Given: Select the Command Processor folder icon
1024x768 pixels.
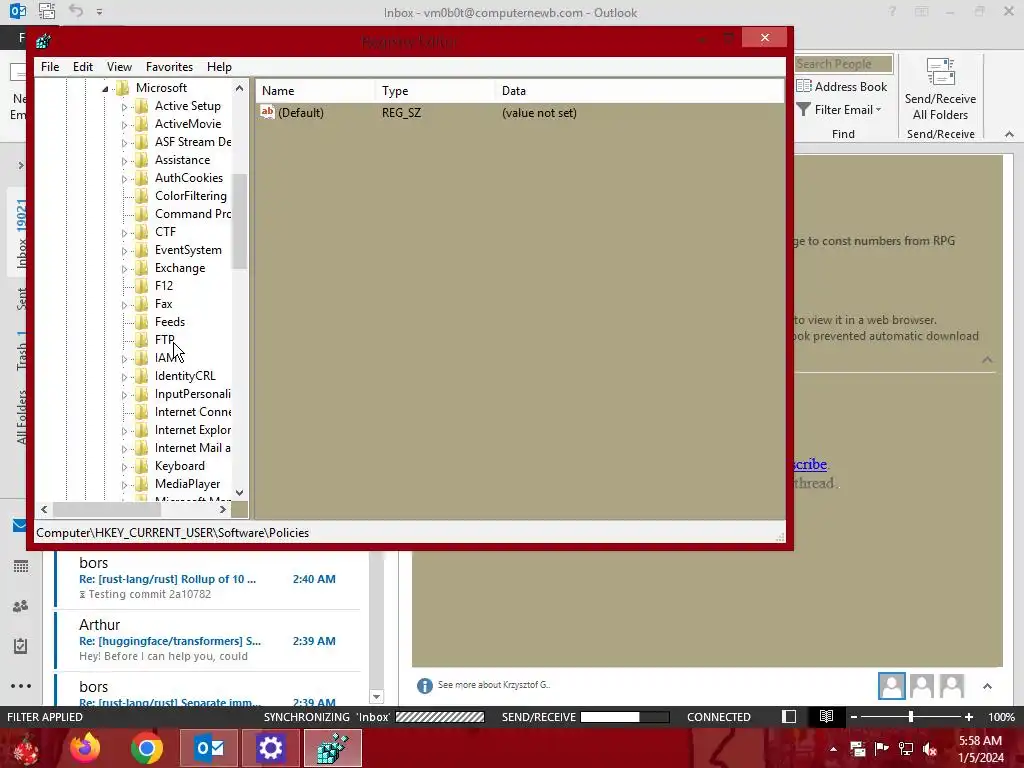Looking at the screenshot, I should [x=141, y=214].
